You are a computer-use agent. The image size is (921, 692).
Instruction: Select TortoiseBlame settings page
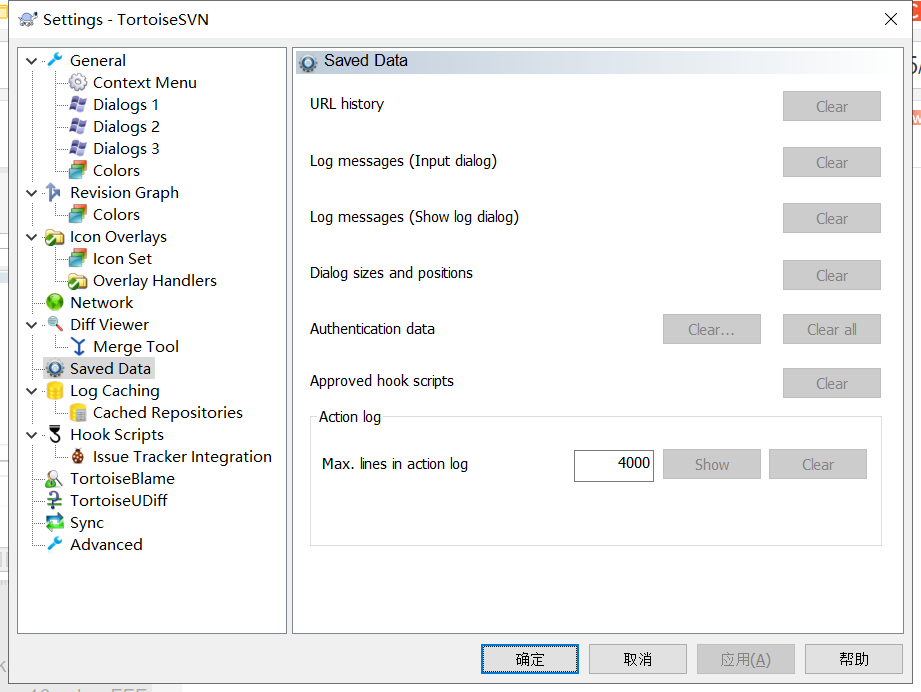click(x=122, y=479)
